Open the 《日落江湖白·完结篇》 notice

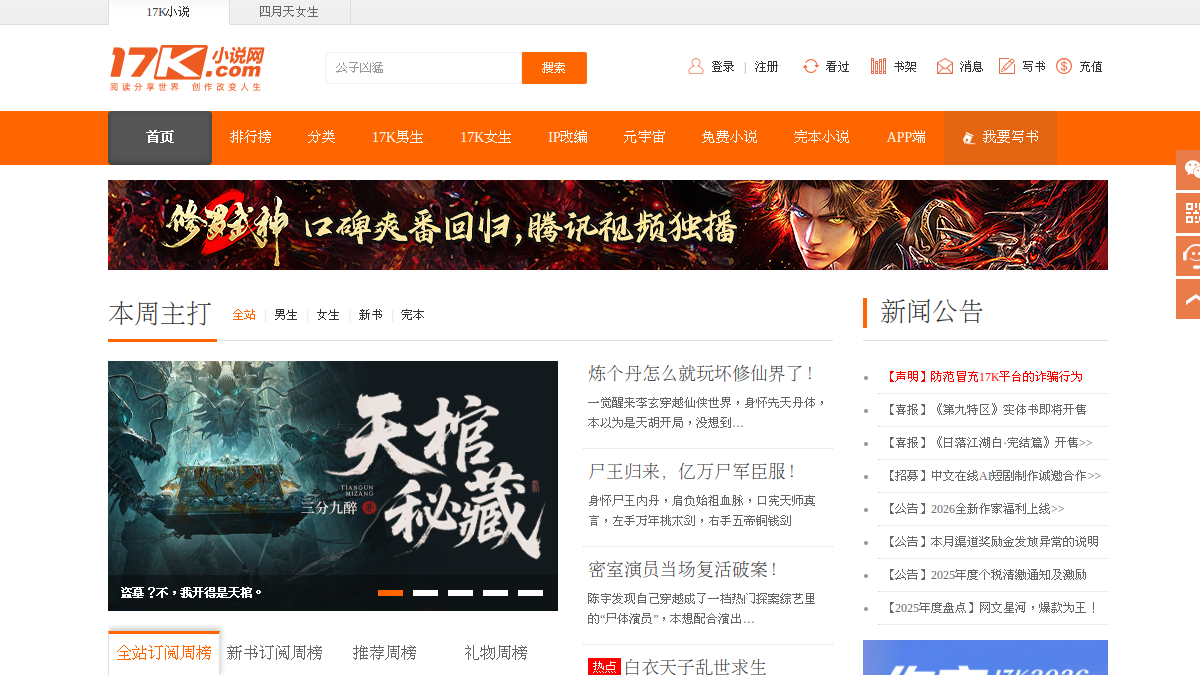point(987,443)
